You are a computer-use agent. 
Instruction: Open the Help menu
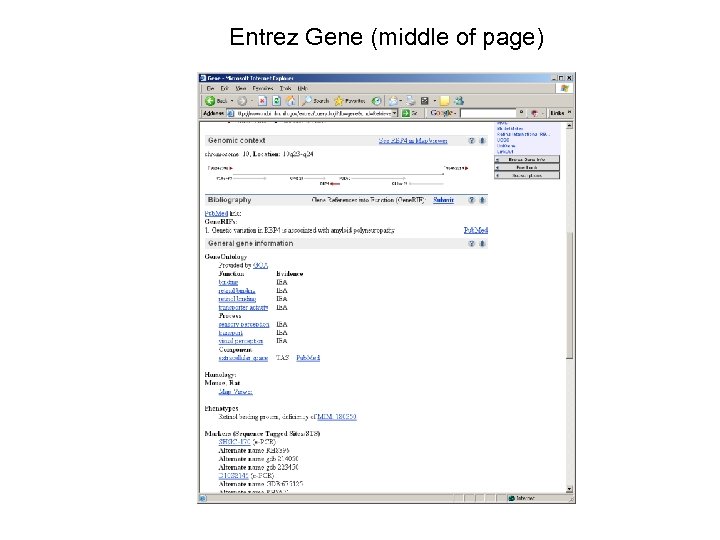302,88
